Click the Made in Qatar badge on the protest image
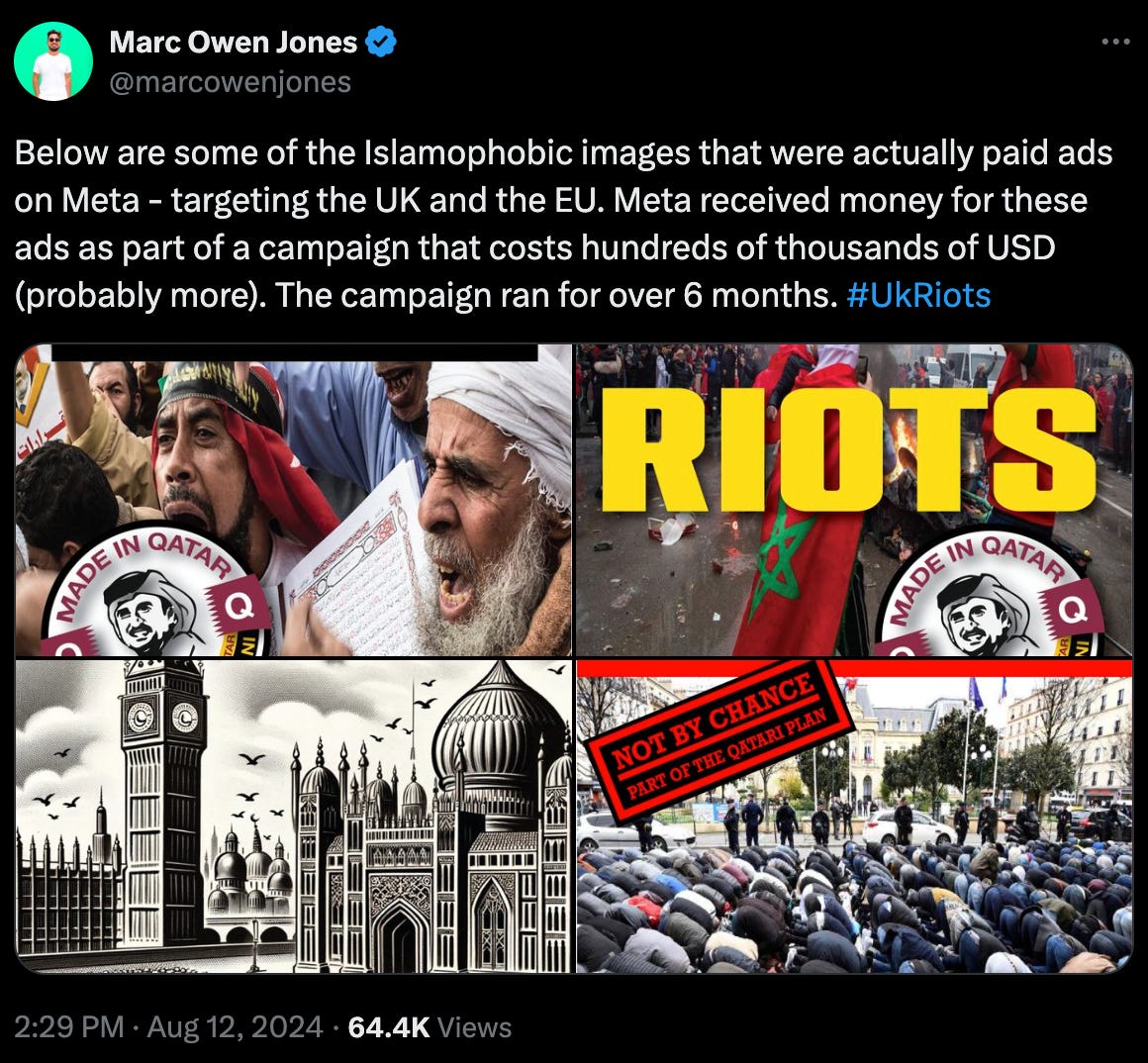 point(157,592)
